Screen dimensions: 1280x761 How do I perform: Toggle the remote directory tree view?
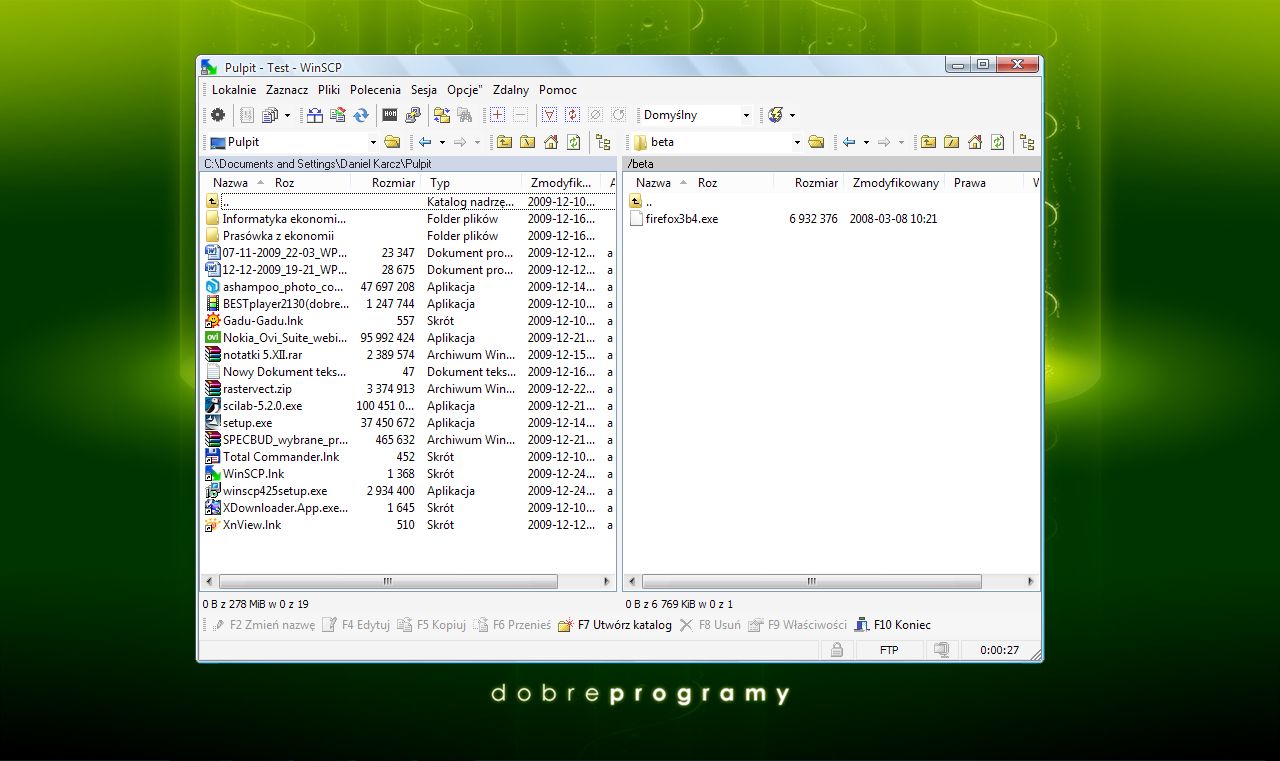(1027, 142)
